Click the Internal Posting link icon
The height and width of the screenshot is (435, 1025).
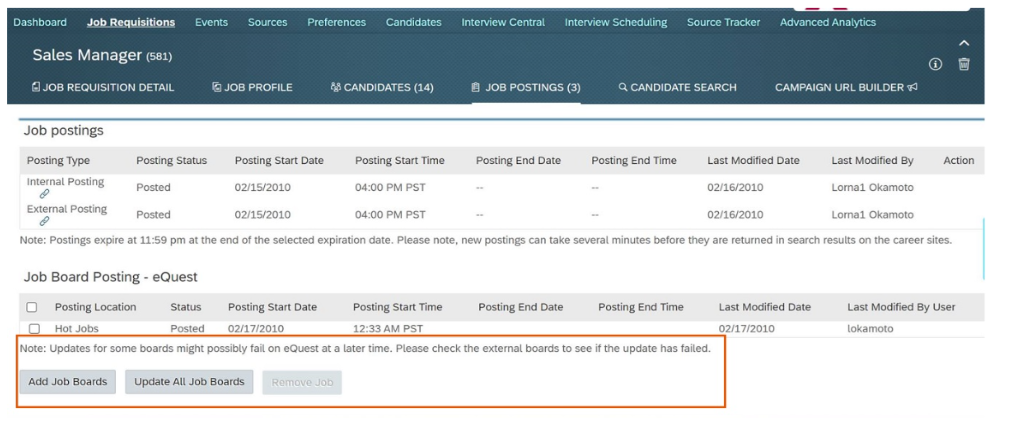pos(44,194)
